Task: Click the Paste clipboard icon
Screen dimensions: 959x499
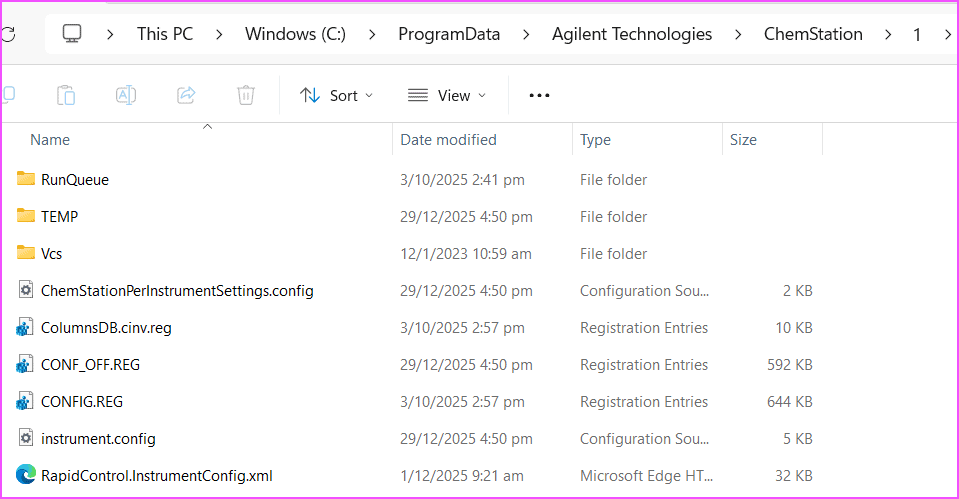Action: click(66, 95)
